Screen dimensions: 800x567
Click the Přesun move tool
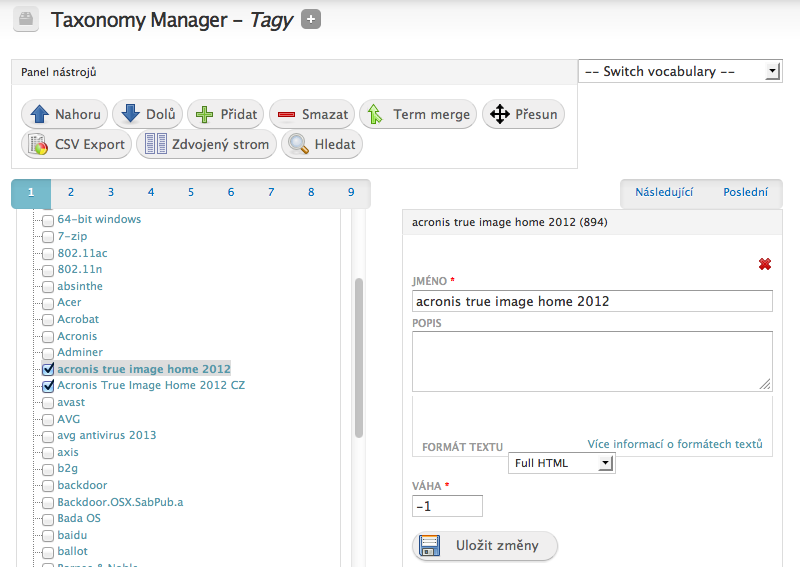point(523,114)
